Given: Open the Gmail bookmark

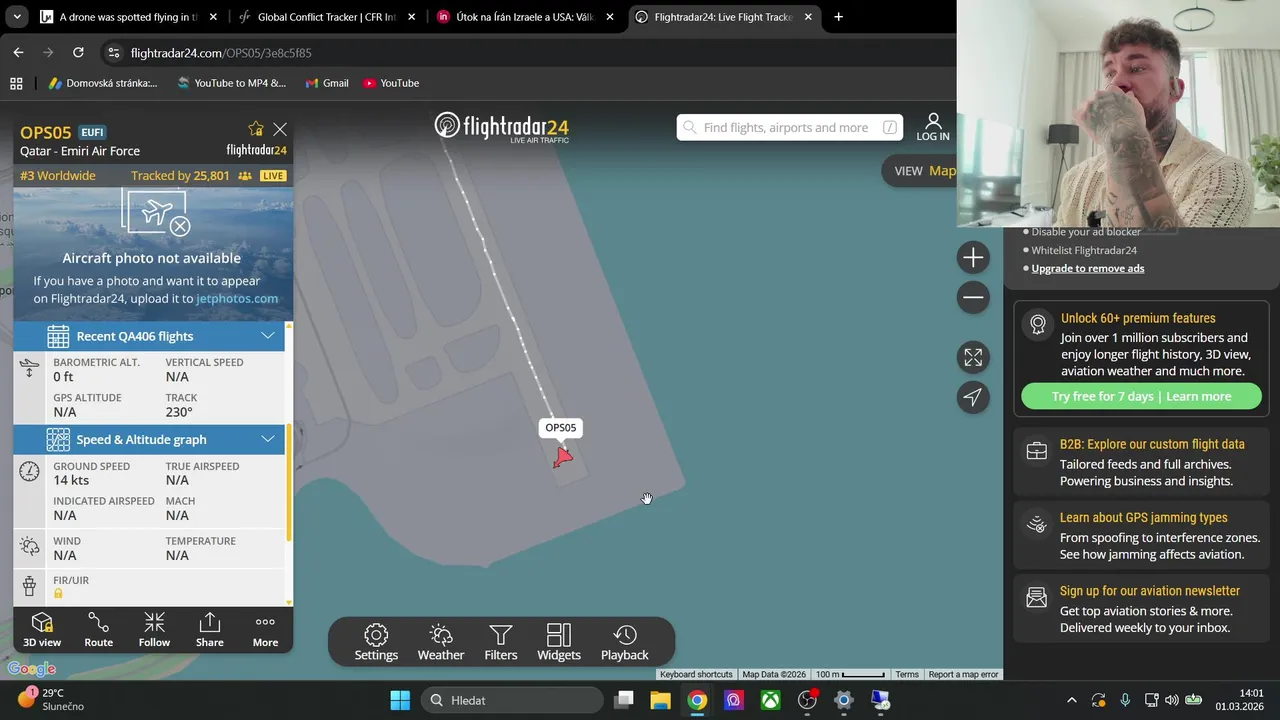Looking at the screenshot, I should [327, 83].
